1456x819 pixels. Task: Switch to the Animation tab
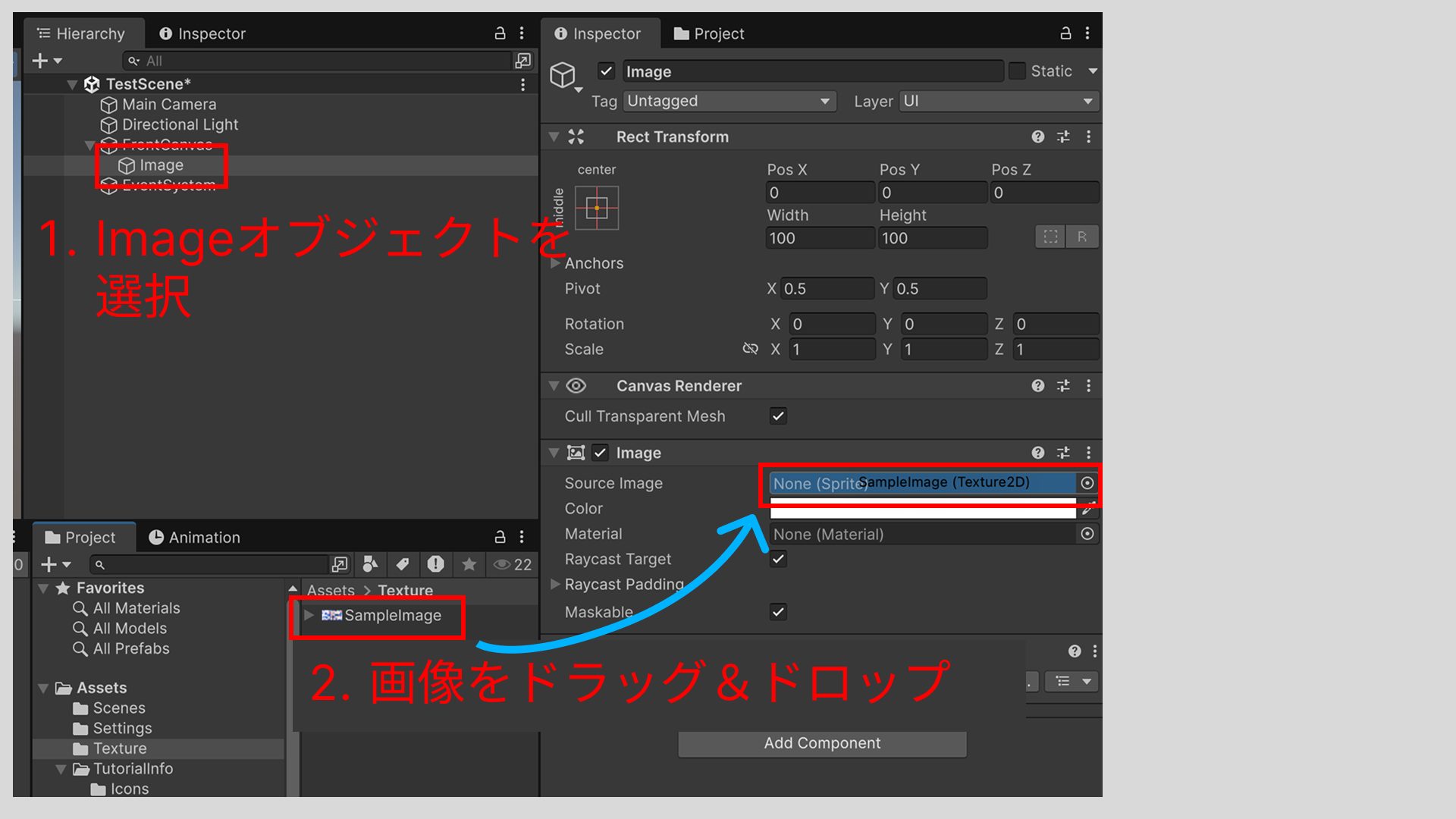point(194,537)
